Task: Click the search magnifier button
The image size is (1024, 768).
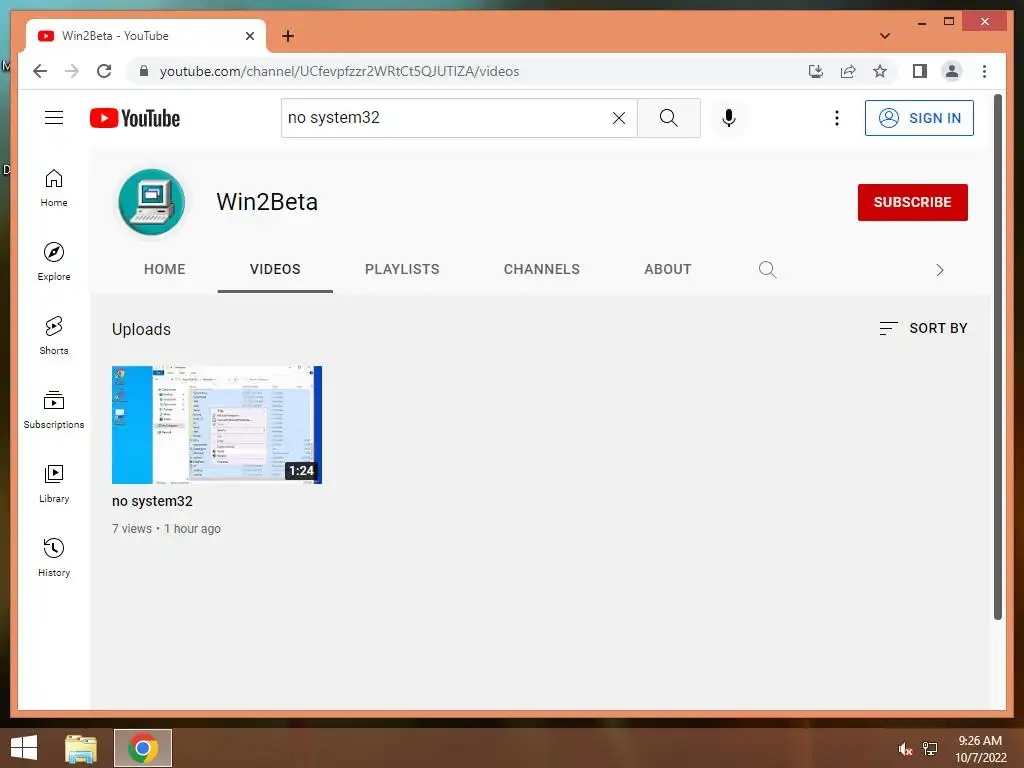Action: pos(669,118)
